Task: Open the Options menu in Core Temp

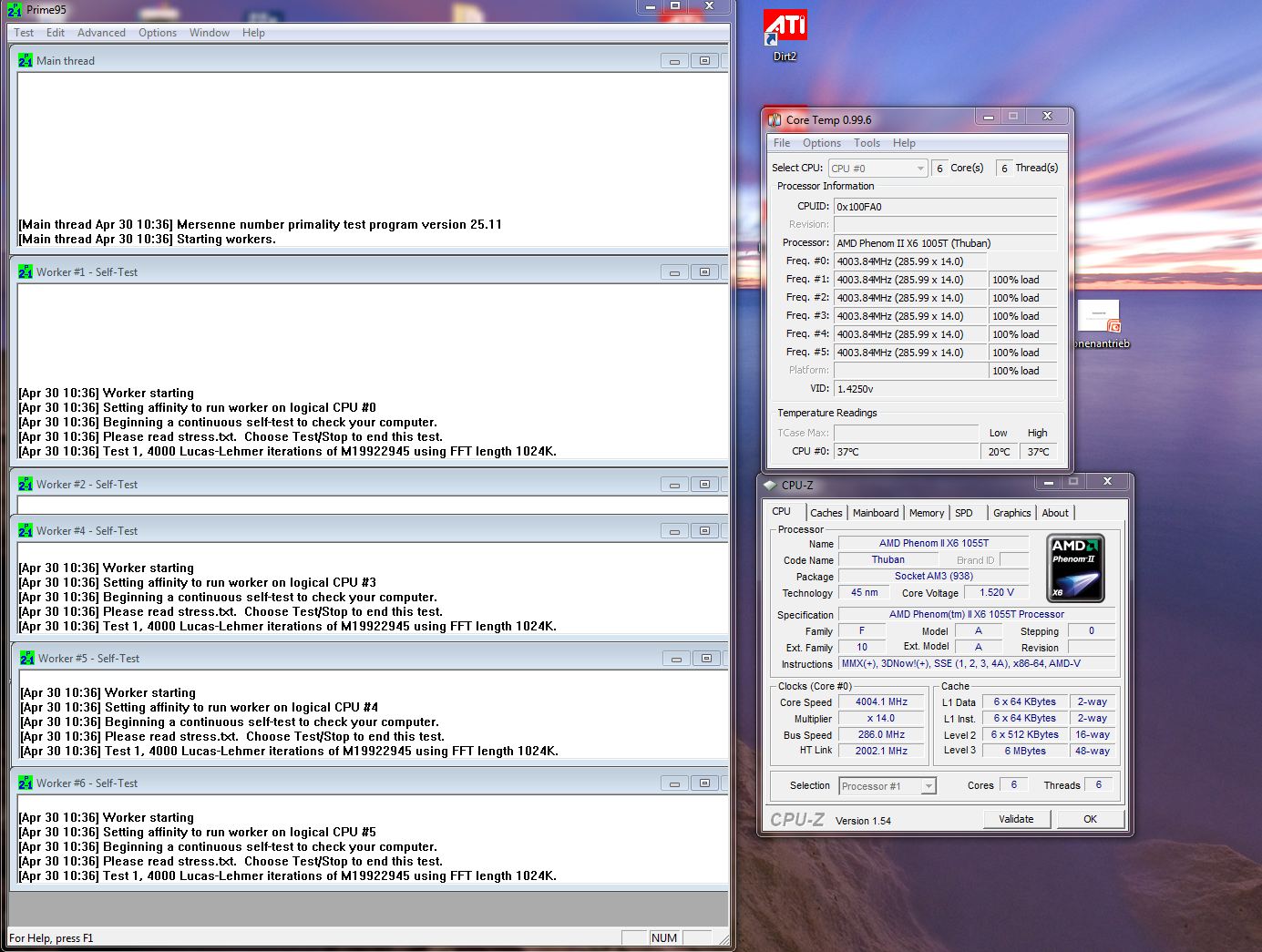Action: coord(822,143)
